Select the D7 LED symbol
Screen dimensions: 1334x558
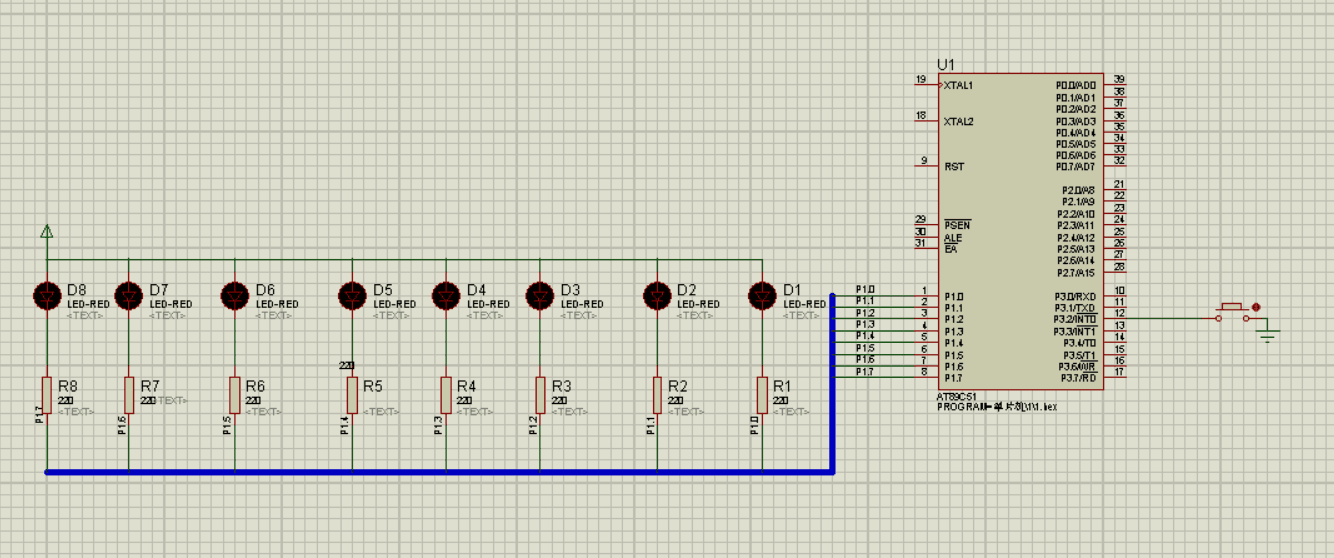[129, 296]
